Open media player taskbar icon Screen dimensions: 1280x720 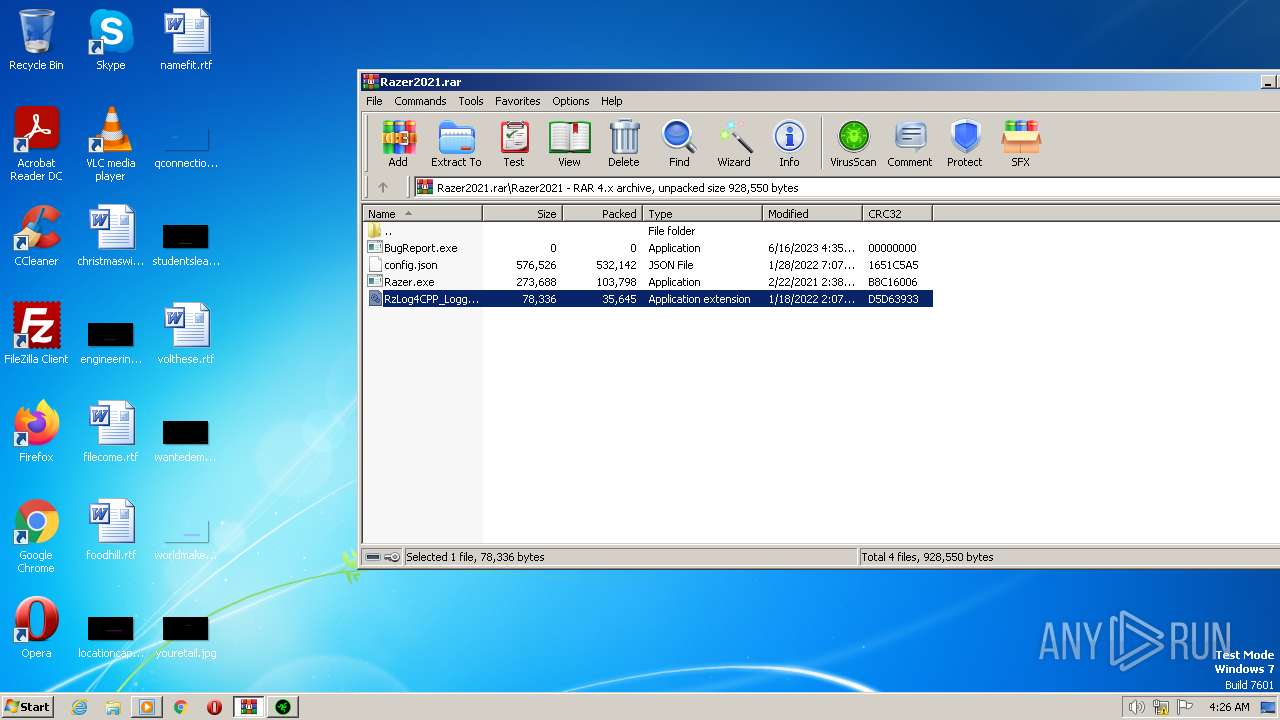coord(146,707)
